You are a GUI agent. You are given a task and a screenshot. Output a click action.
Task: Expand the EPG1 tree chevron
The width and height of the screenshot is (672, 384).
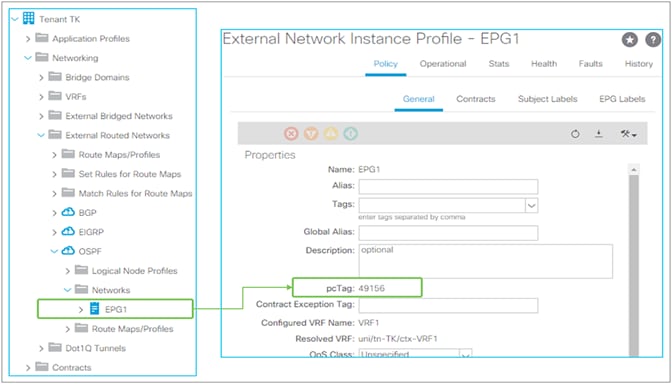81,309
